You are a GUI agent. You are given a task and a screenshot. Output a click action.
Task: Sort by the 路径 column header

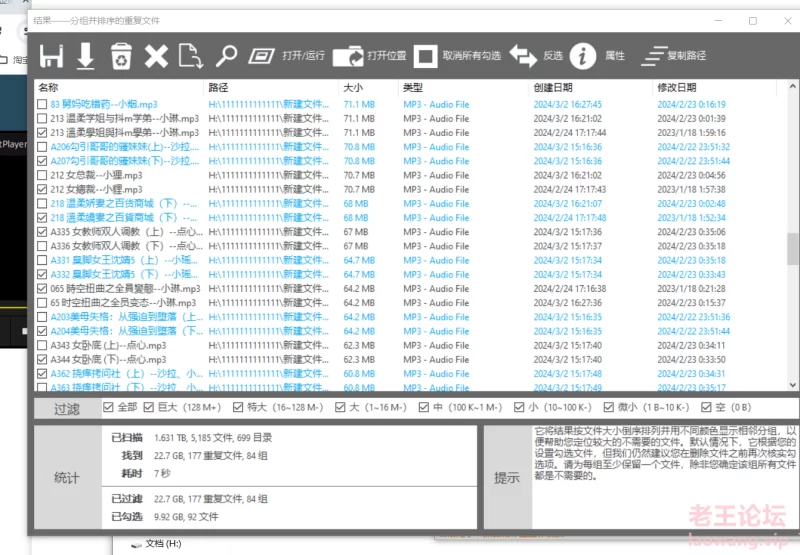coord(271,88)
